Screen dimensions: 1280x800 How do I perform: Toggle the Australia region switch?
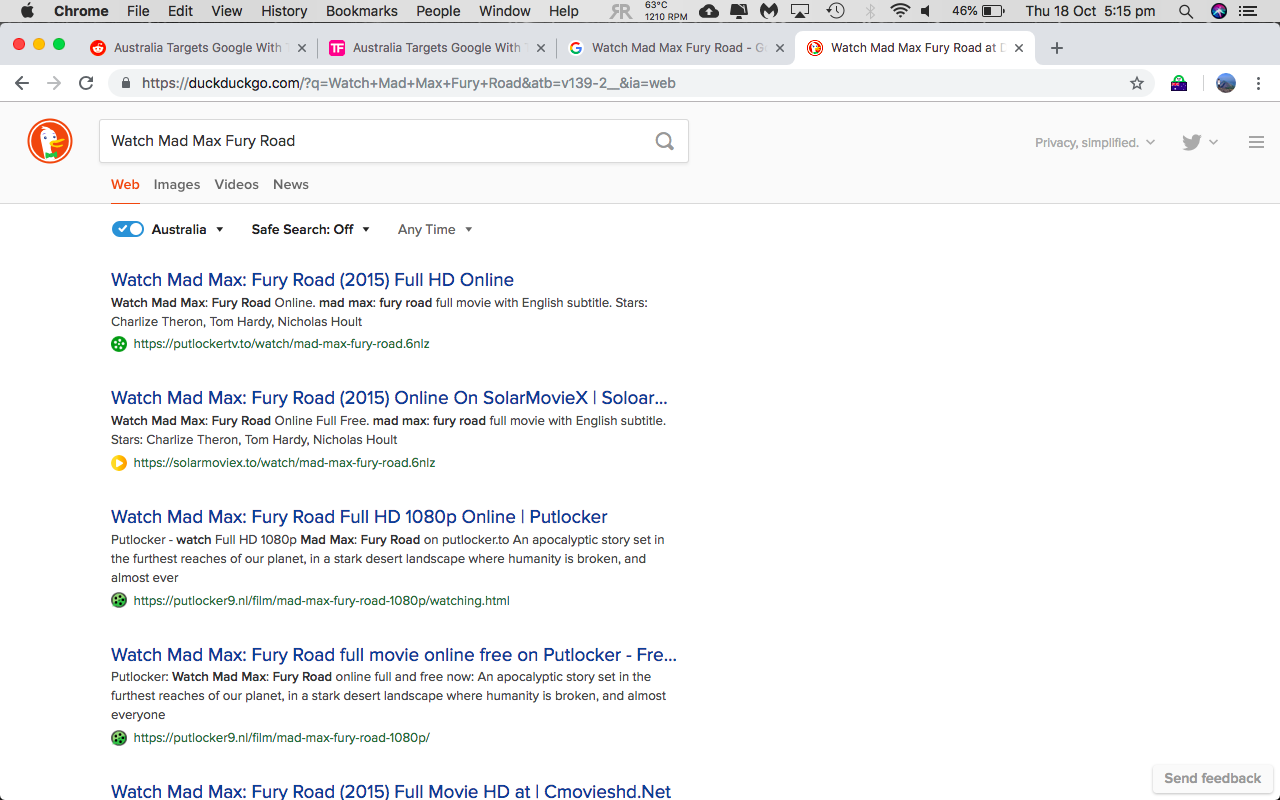128,229
